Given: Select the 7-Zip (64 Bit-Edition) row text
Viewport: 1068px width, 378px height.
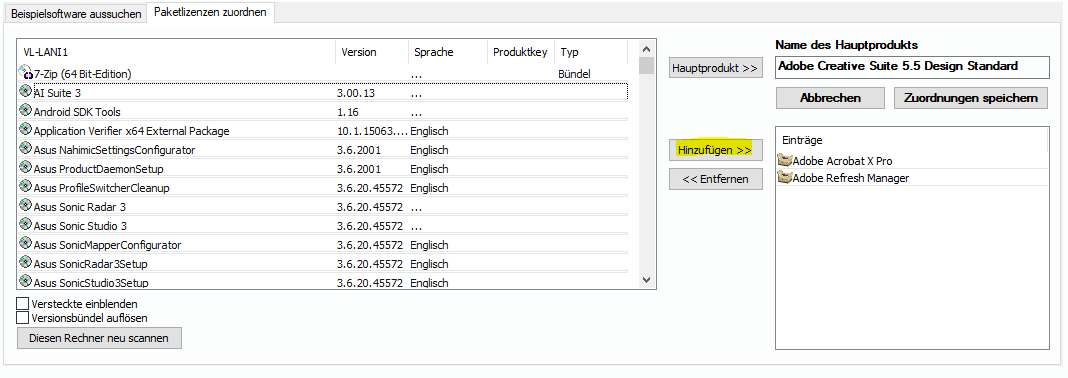Looking at the screenshot, I should point(82,74).
